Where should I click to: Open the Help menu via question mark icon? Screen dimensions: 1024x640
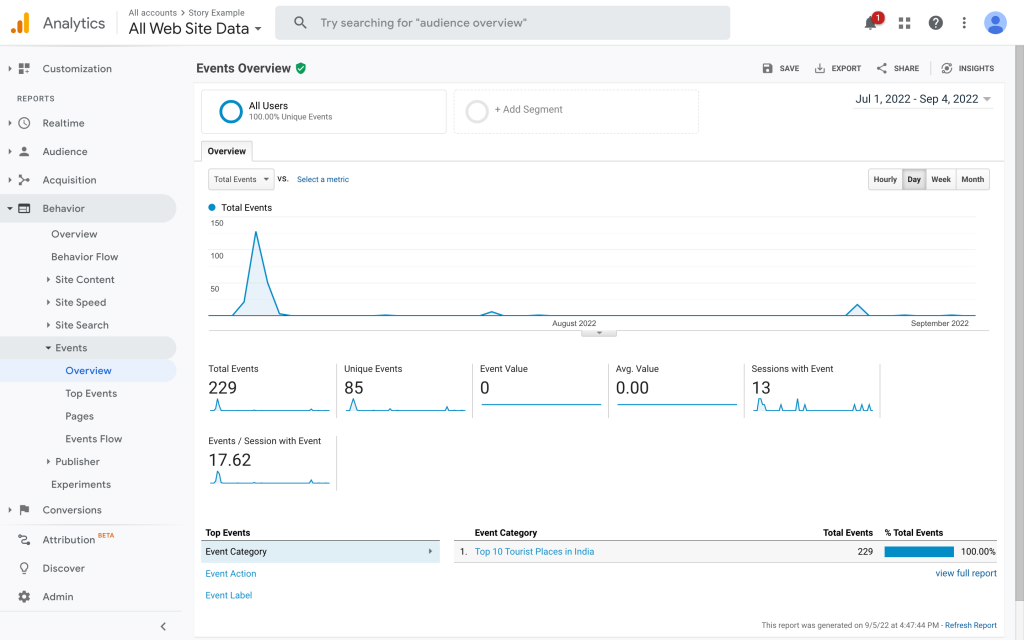(x=934, y=22)
